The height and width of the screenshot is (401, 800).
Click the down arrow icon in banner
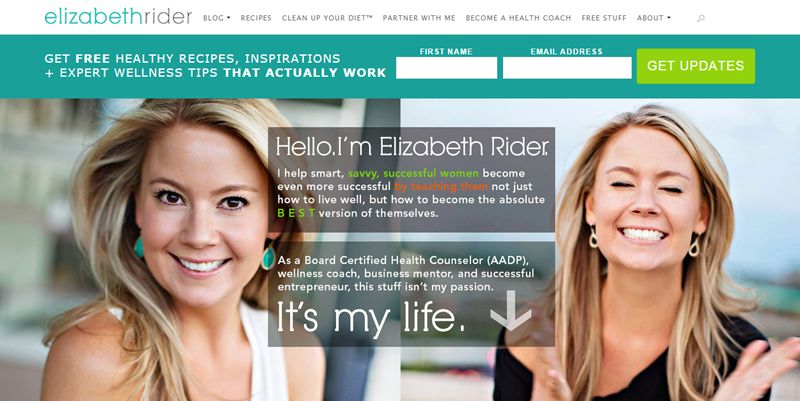[x=511, y=310]
